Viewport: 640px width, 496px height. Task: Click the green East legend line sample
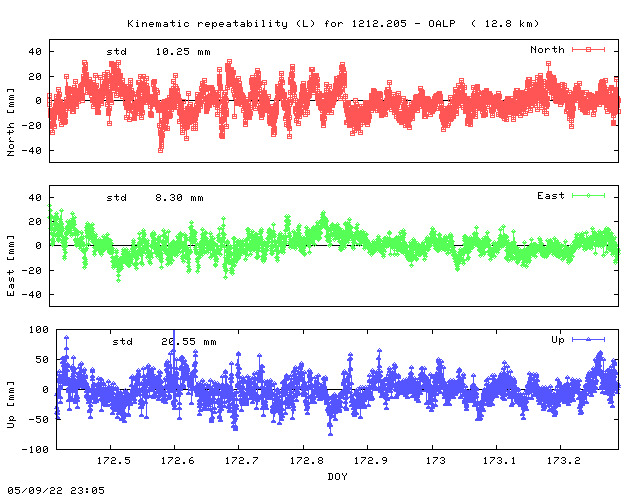click(x=588, y=196)
